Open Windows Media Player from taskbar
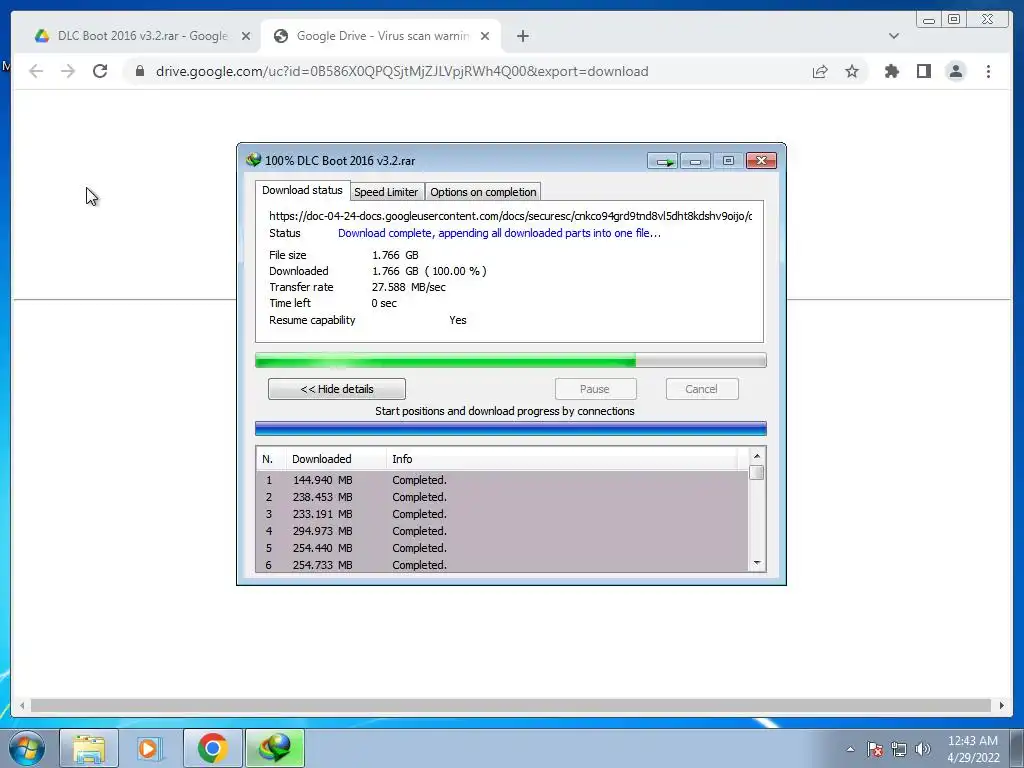Screen dimensions: 1024x768 coord(150,748)
